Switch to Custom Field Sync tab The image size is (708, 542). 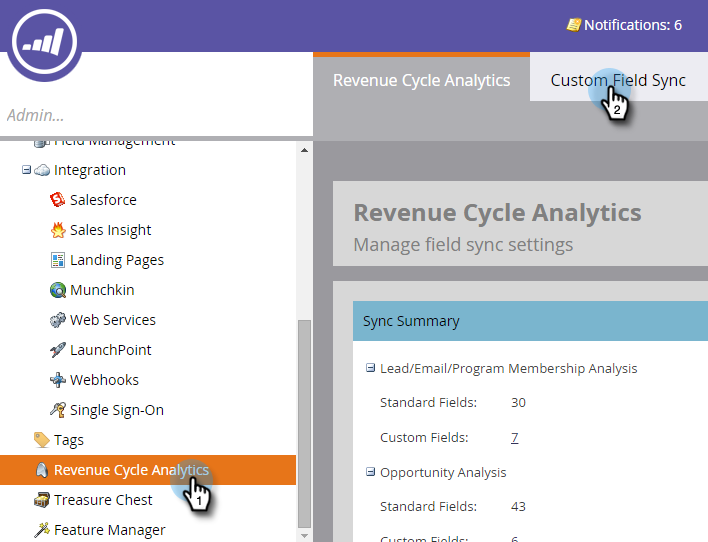click(618, 80)
